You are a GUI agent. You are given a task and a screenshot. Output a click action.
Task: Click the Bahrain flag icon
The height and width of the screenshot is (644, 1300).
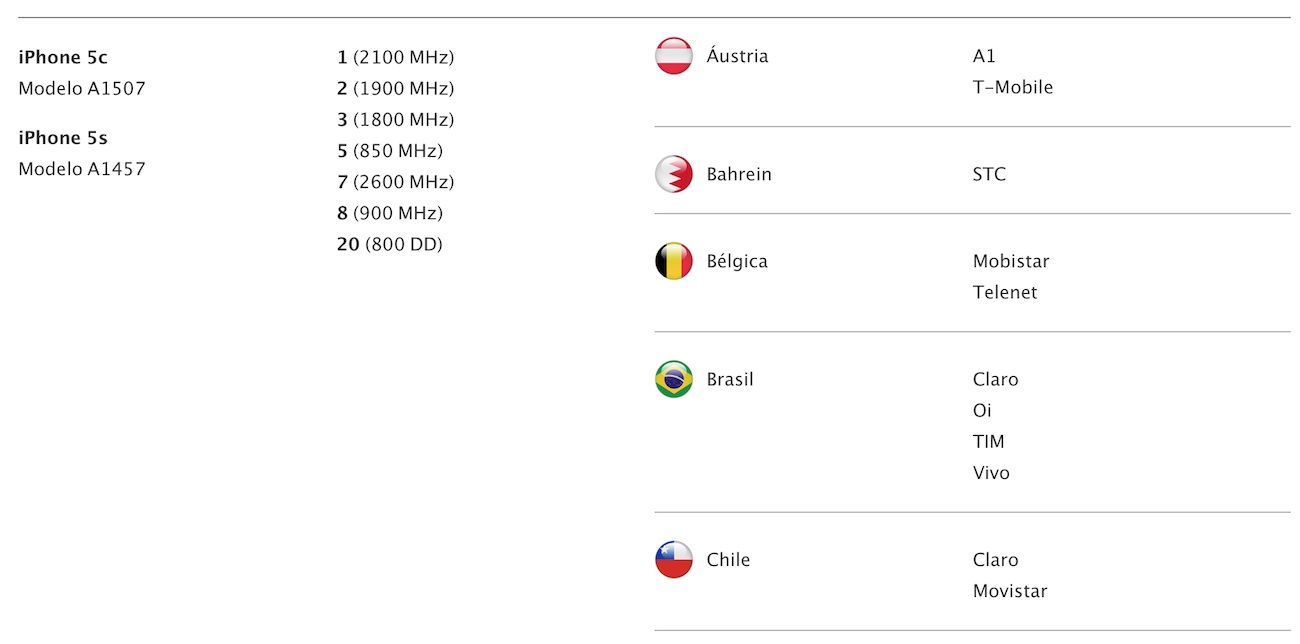673,174
